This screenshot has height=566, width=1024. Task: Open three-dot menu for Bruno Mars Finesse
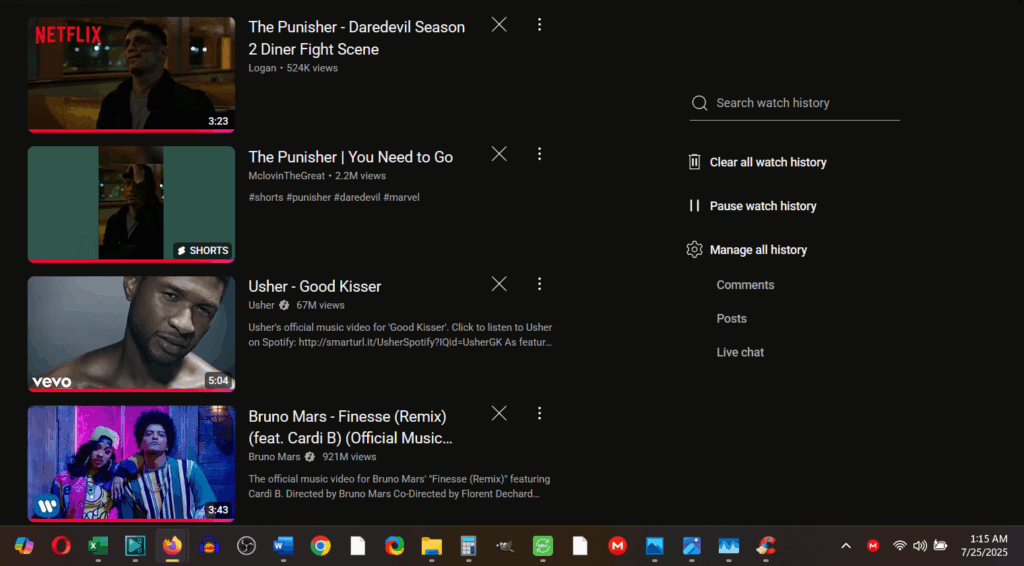tap(539, 413)
